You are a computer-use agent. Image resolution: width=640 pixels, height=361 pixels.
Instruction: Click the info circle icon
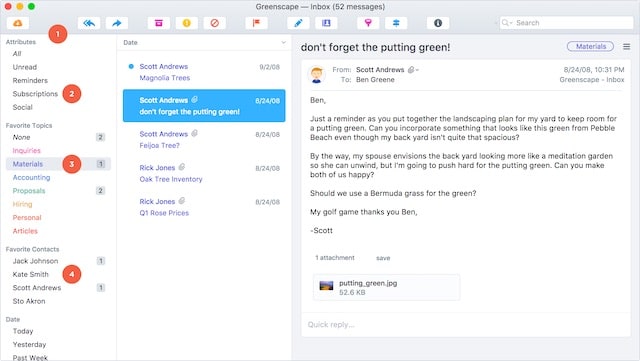[438, 23]
